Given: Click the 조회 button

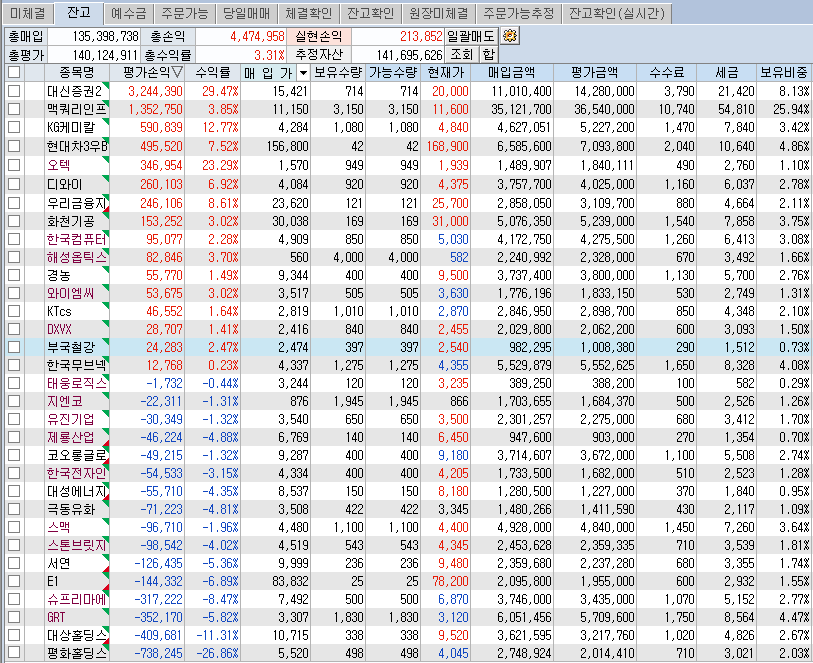Looking at the screenshot, I should coord(461,54).
